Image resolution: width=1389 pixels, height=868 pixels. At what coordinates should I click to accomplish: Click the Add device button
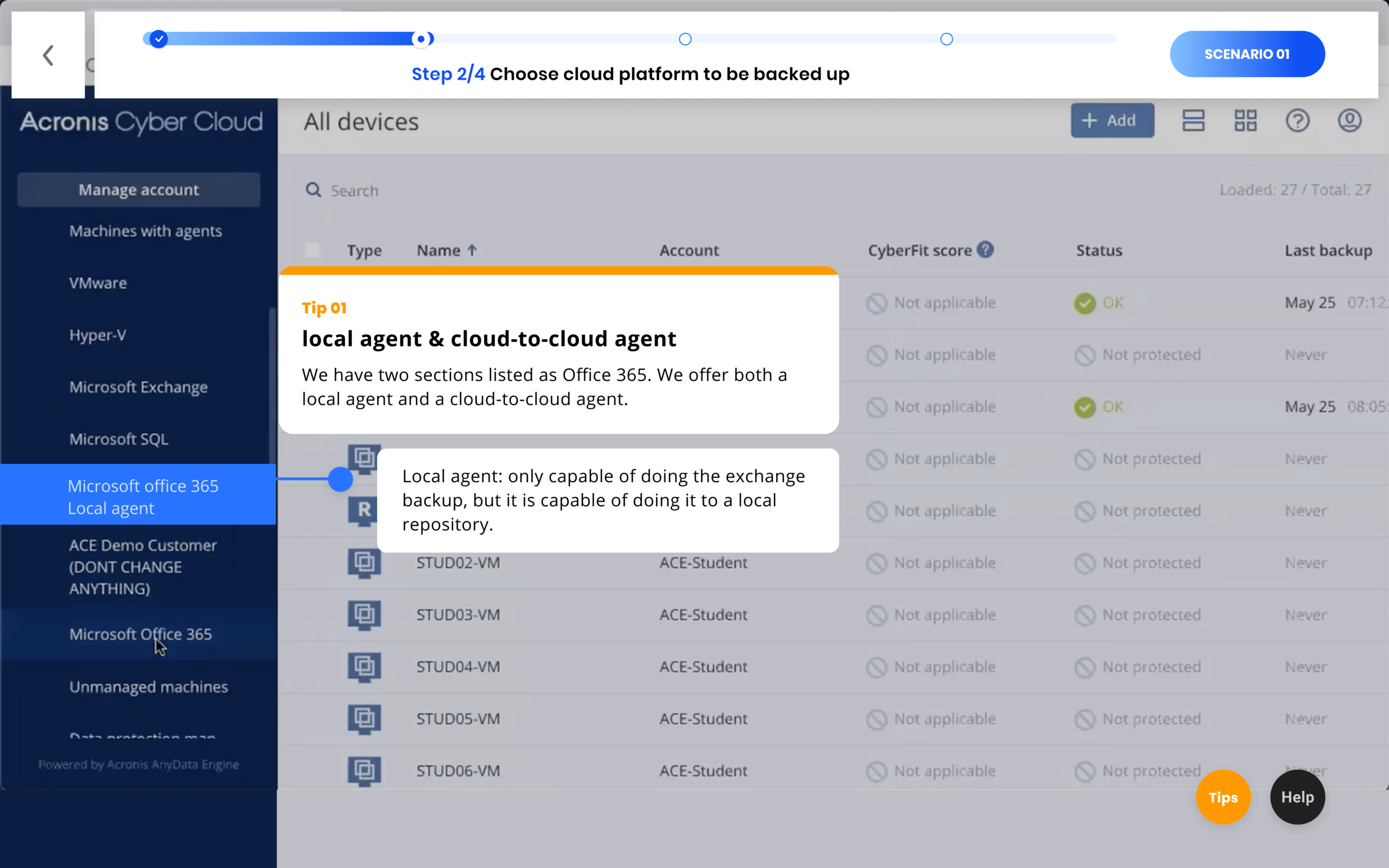(1112, 121)
